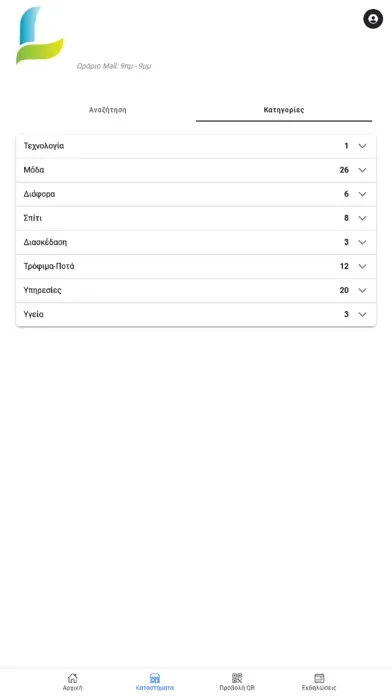Open the Προβολή QR code icon
Image resolution: width=392 pixels, height=696 pixels.
[237, 678]
